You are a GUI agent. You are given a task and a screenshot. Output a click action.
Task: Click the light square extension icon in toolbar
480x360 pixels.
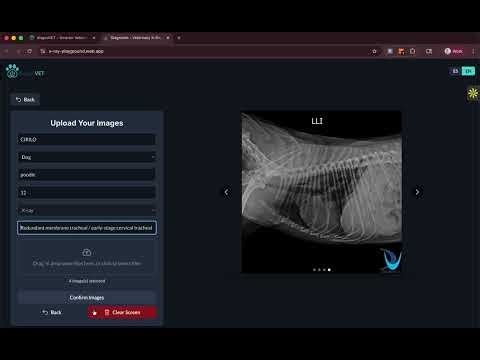pyautogui.click(x=389, y=51)
